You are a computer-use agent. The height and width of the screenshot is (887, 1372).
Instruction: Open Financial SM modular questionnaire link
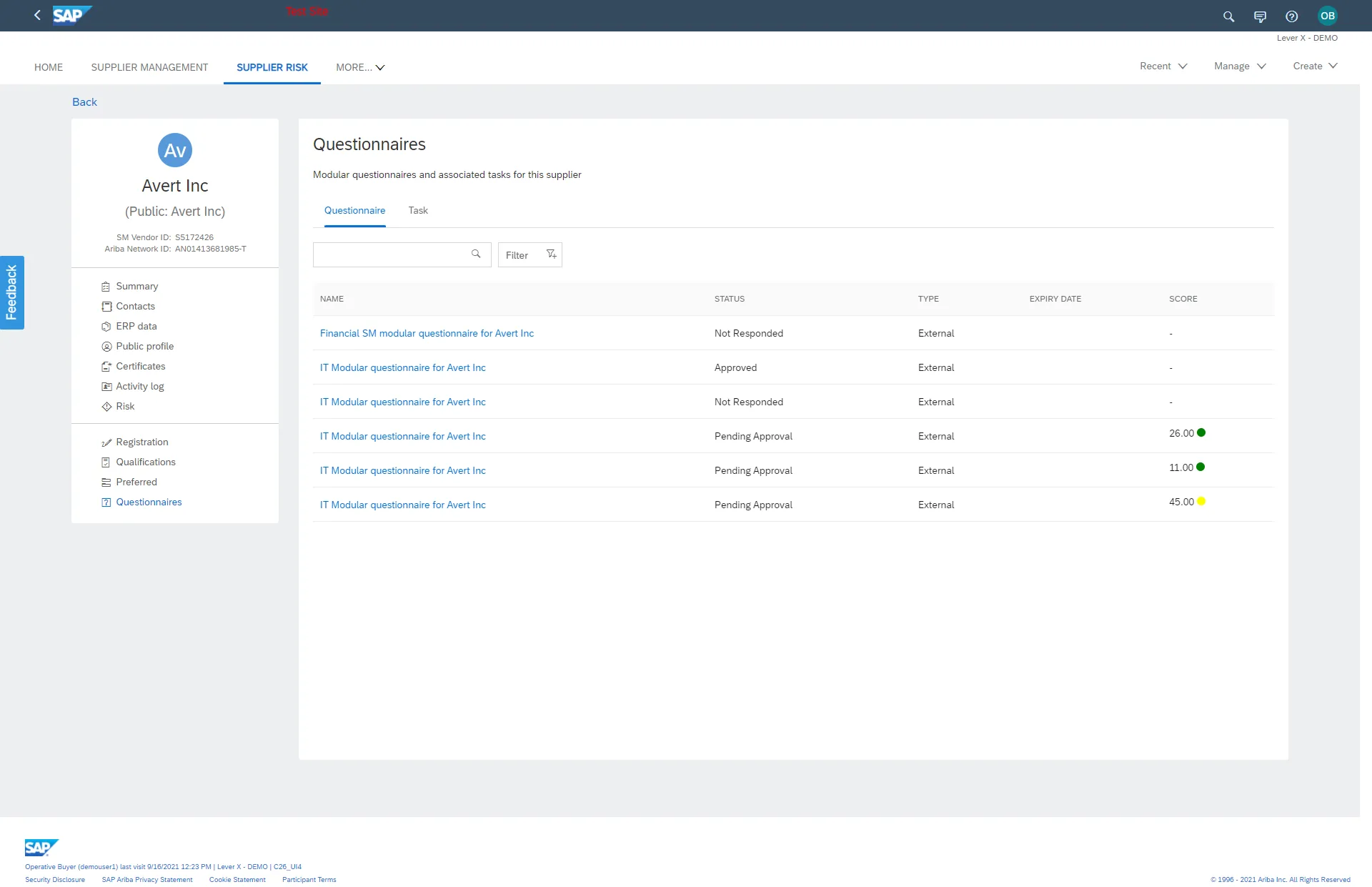[427, 333]
